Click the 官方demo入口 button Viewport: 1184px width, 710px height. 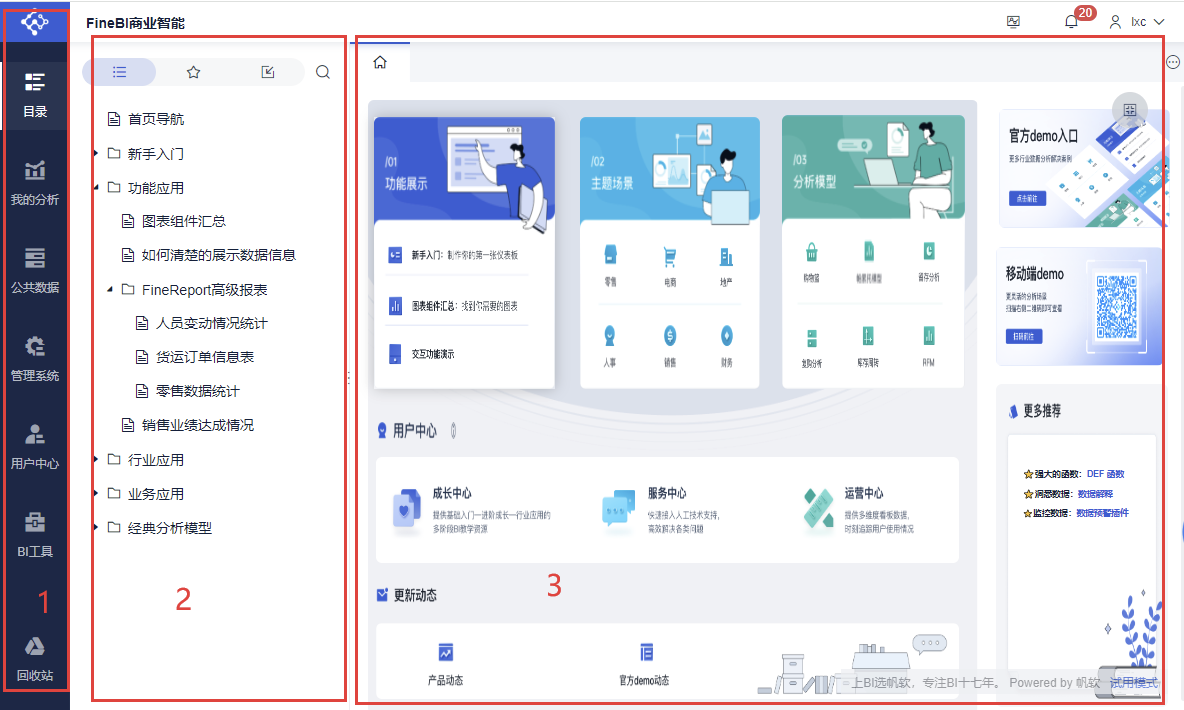(x=1027, y=199)
